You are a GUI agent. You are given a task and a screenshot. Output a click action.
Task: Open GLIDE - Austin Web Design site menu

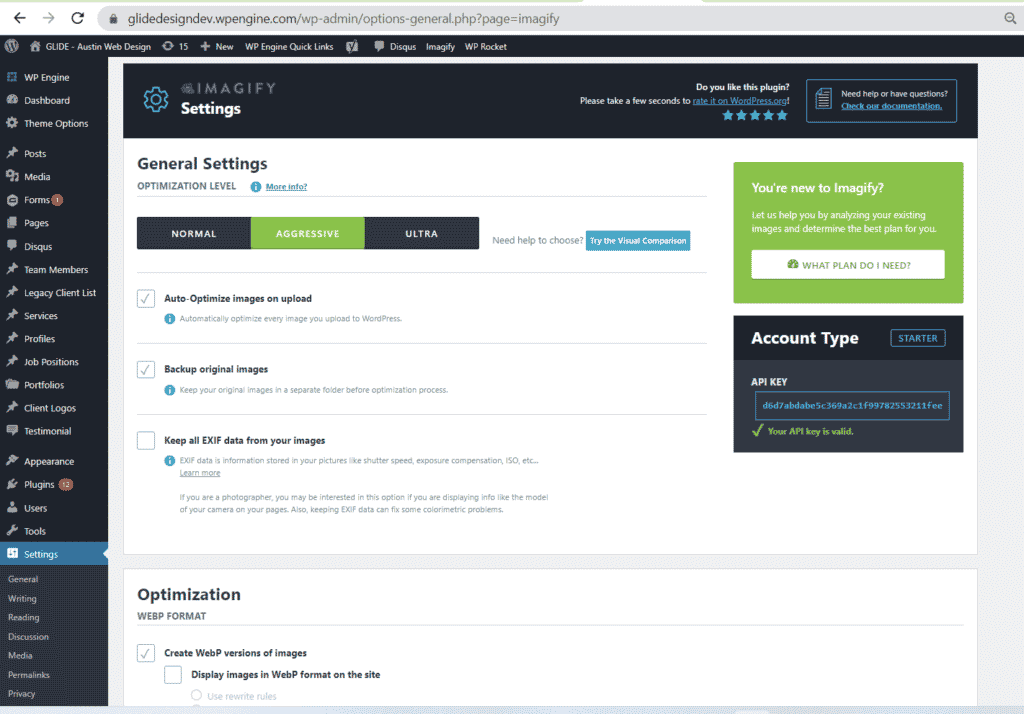click(90, 46)
